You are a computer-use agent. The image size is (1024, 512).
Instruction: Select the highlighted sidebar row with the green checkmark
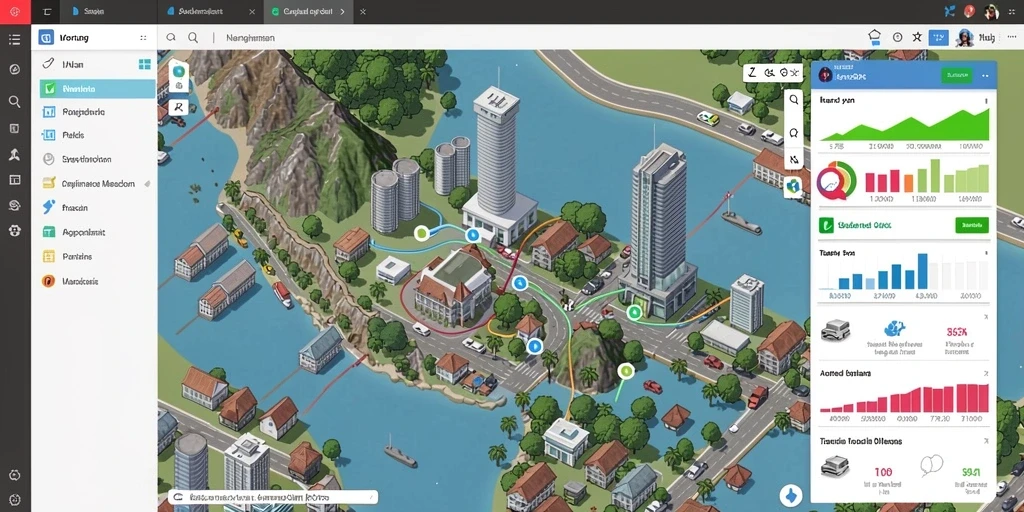point(97,89)
